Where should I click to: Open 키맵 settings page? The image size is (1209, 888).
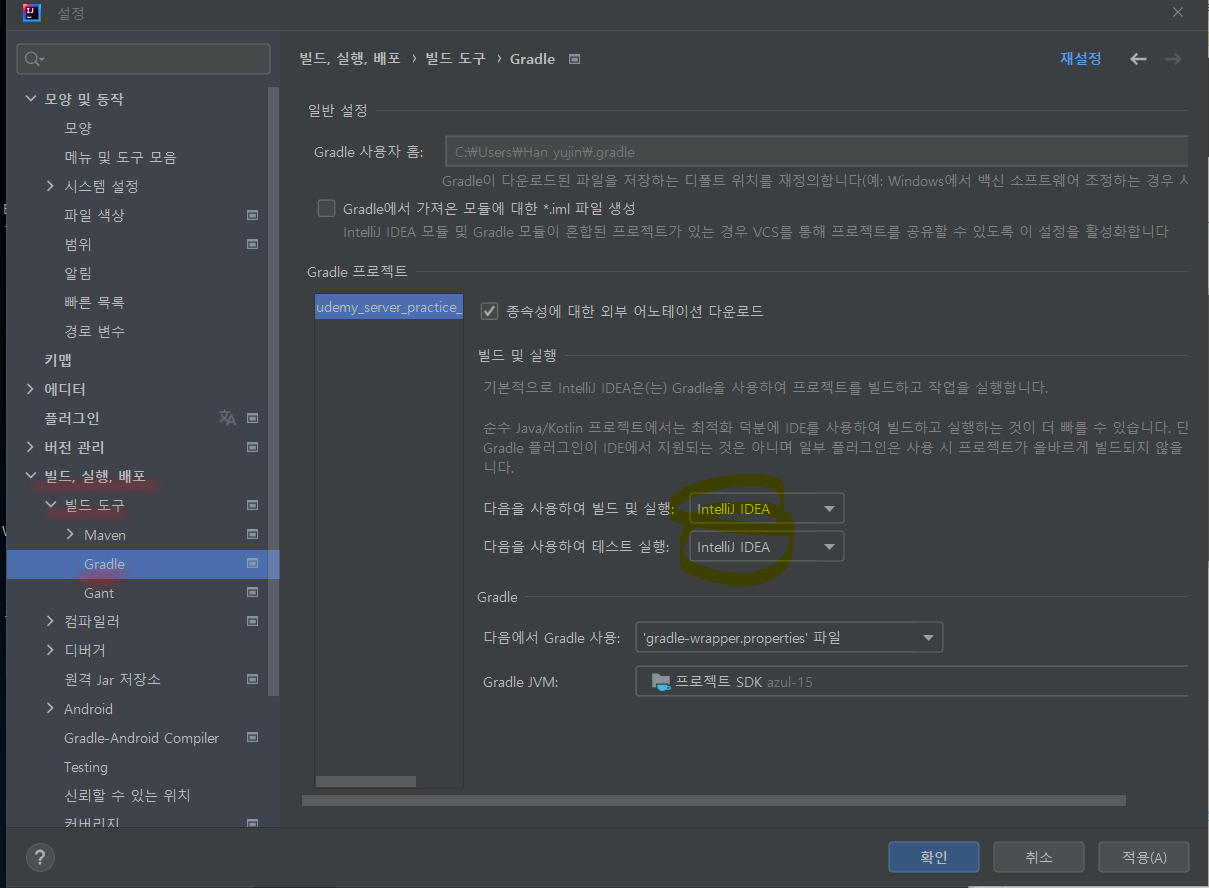tap(58, 360)
